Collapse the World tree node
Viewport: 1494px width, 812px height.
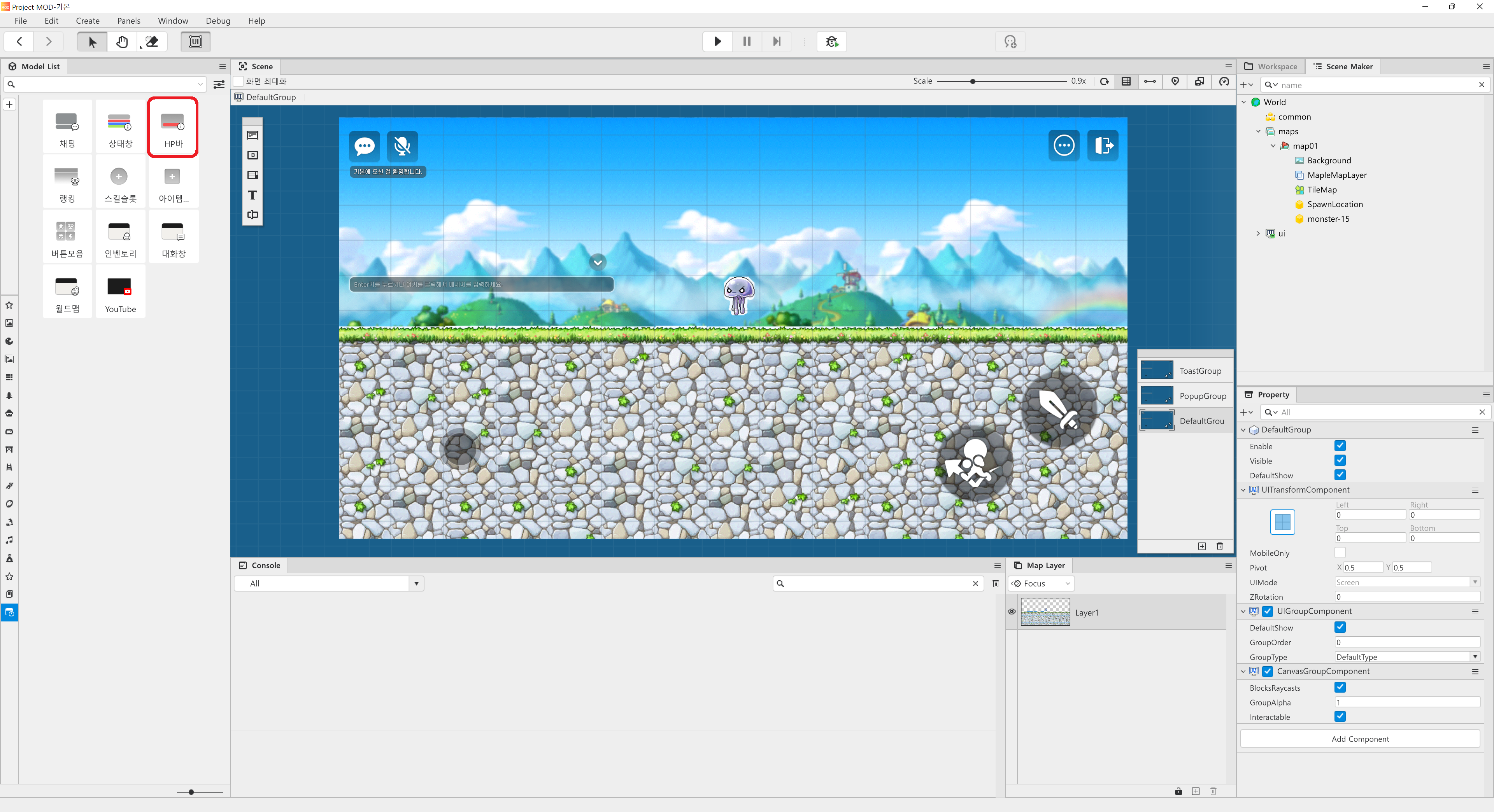point(1244,102)
